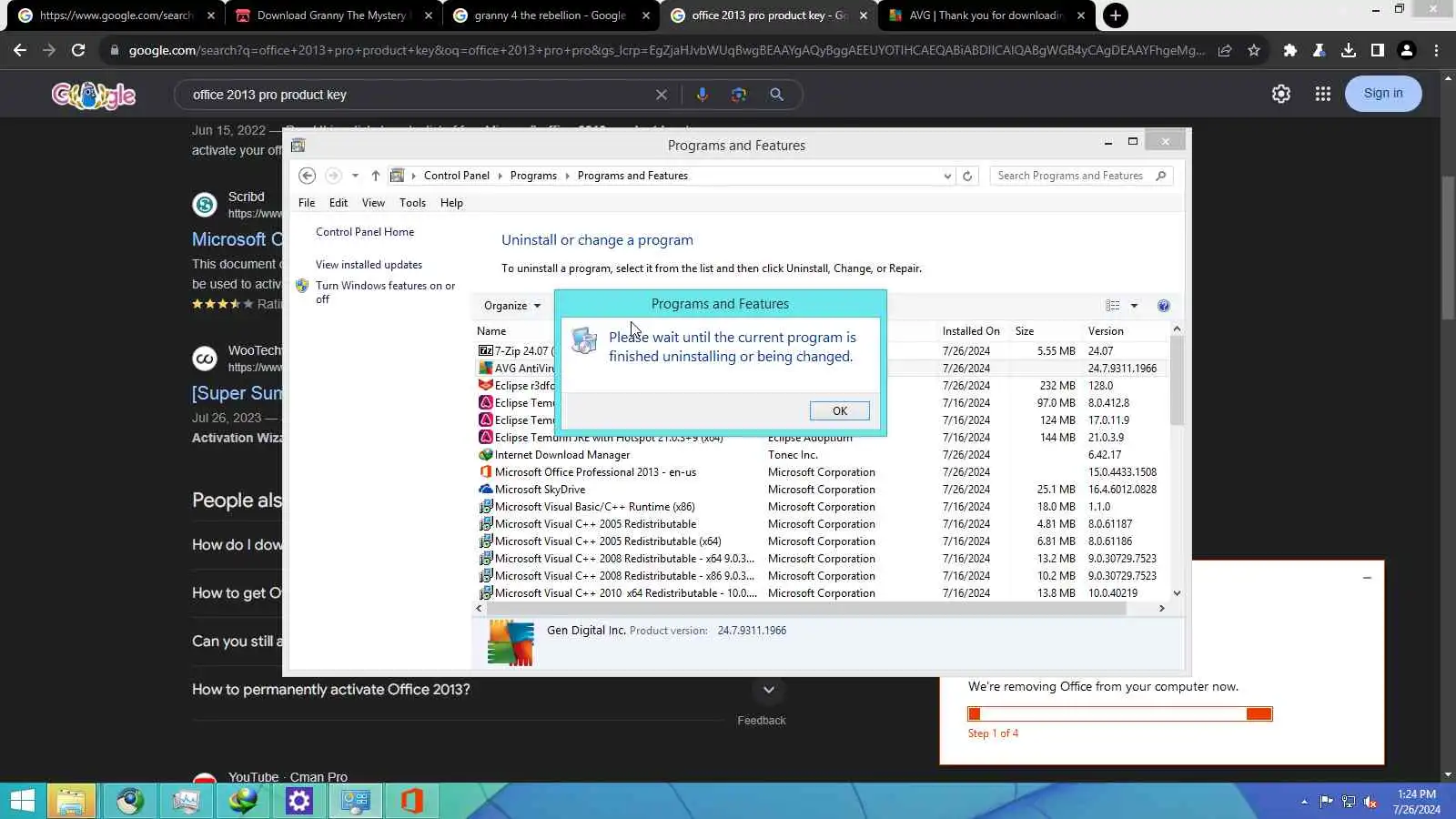The width and height of the screenshot is (1456, 819).
Task: Click View installed updates link
Action: tap(369, 265)
